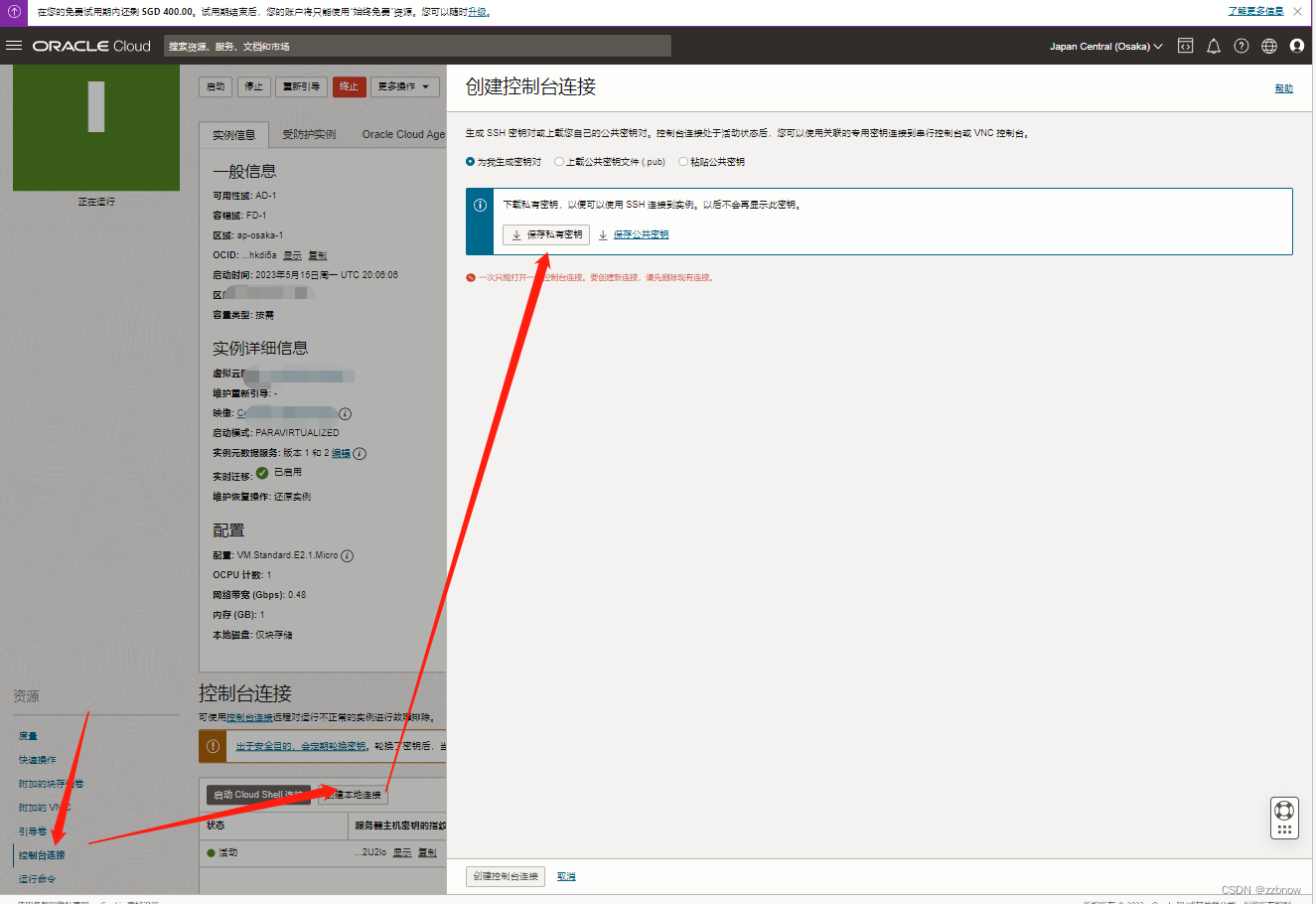Click the 取消 link
Image resolution: width=1316 pixels, height=904 pixels.
(566, 876)
